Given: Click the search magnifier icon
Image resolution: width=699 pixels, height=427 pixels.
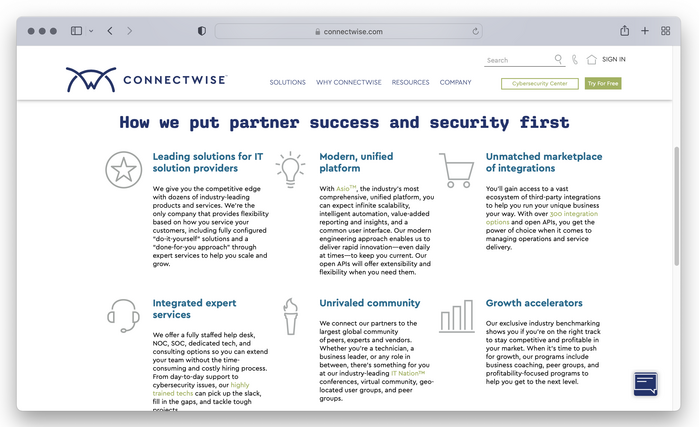Looking at the screenshot, I should 559,59.
